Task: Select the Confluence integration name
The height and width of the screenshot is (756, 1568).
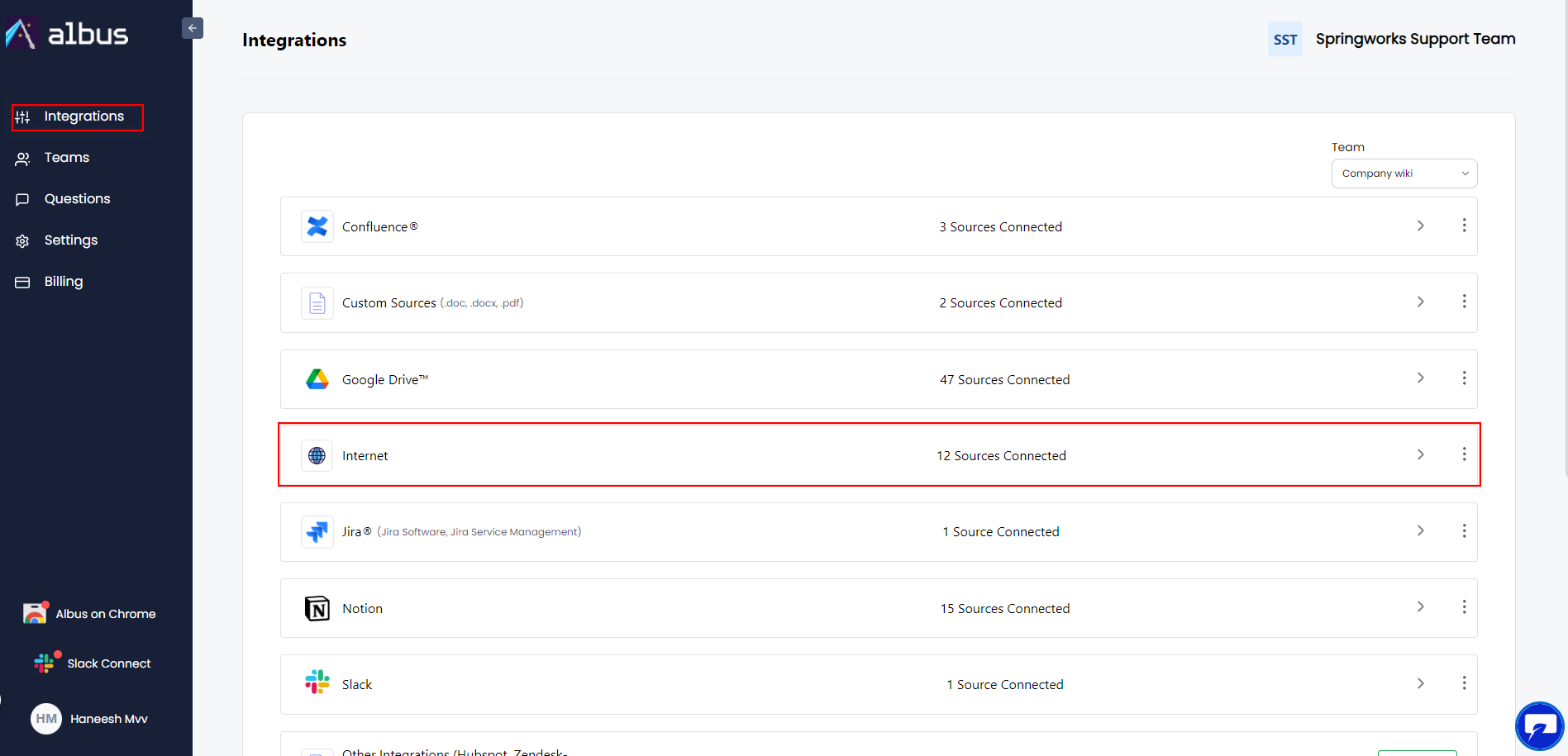Action: (380, 227)
